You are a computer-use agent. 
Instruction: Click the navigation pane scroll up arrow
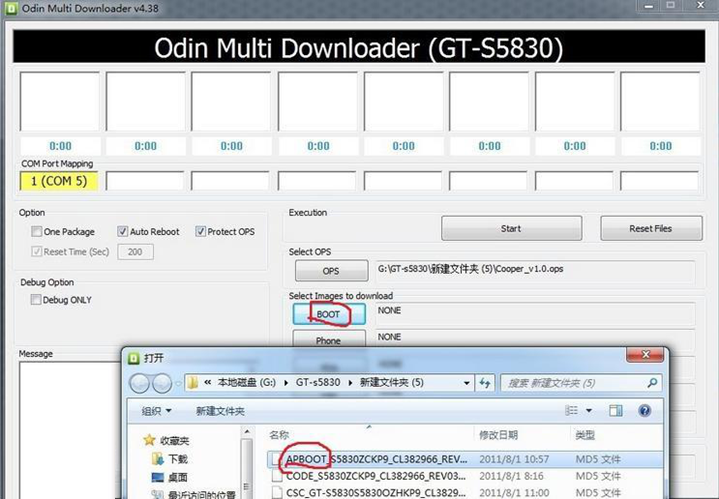pos(247,432)
